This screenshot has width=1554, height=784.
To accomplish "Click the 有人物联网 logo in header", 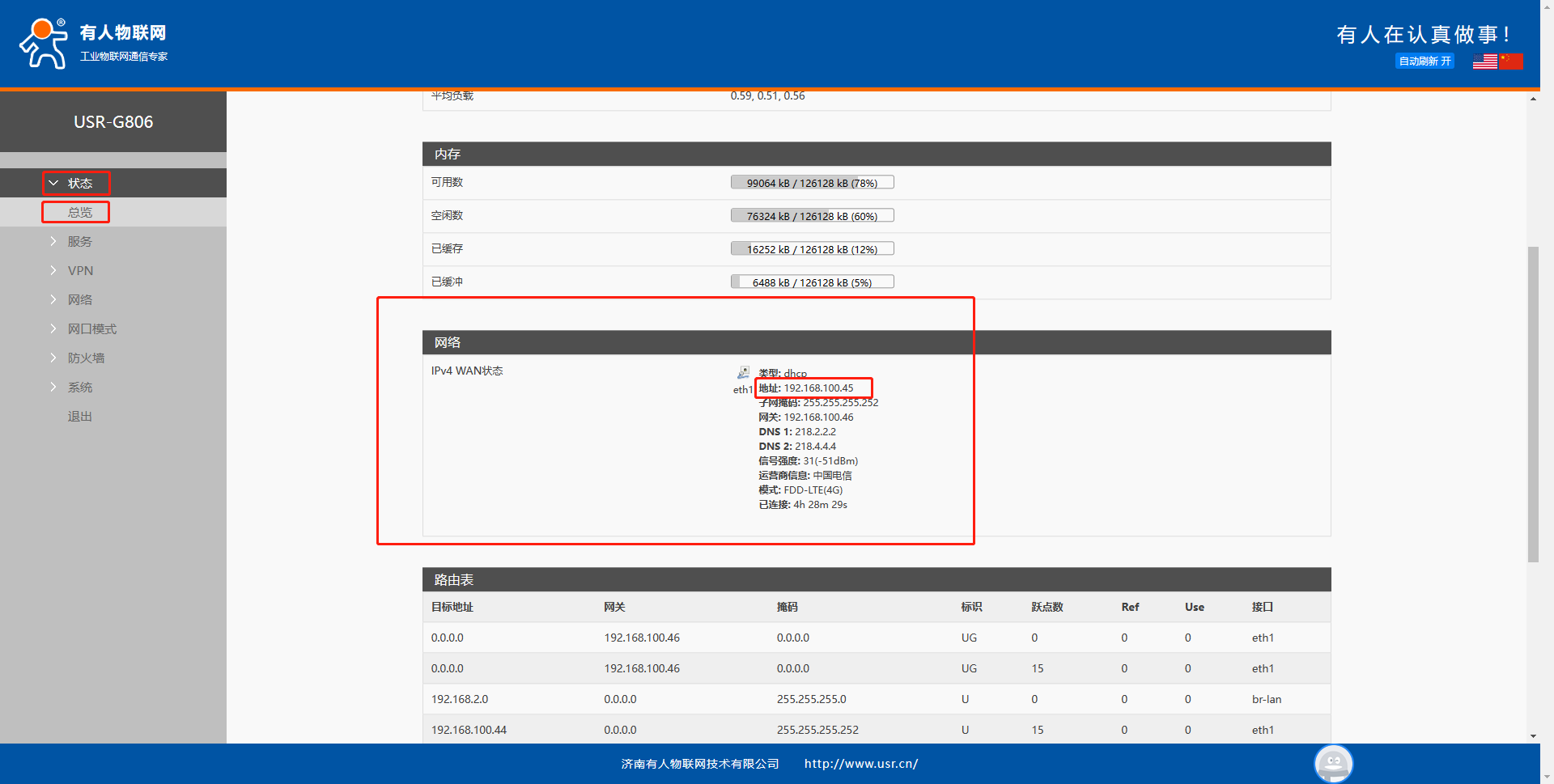I will click(94, 43).
